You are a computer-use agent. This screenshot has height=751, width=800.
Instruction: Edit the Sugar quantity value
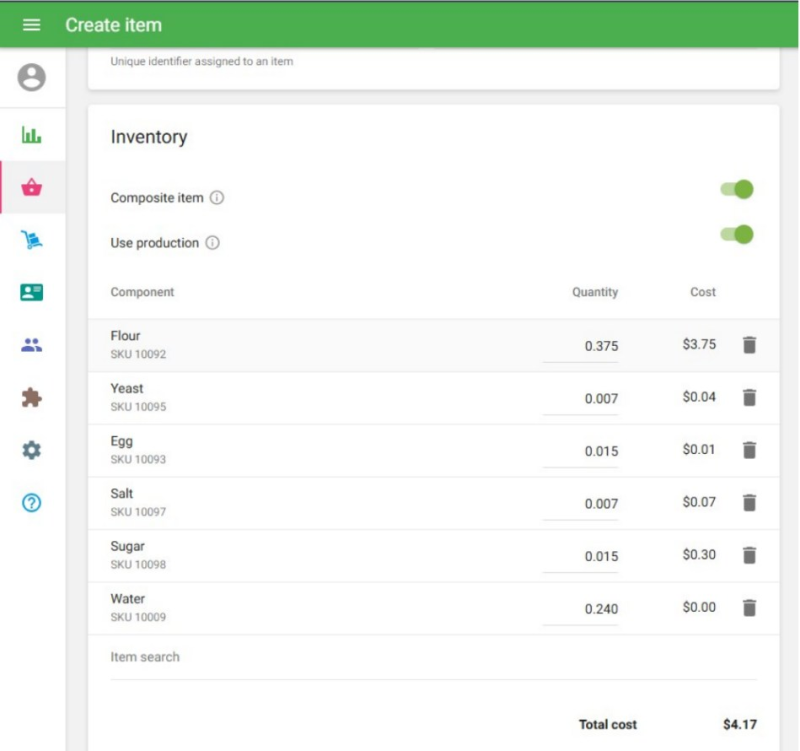(x=581, y=556)
